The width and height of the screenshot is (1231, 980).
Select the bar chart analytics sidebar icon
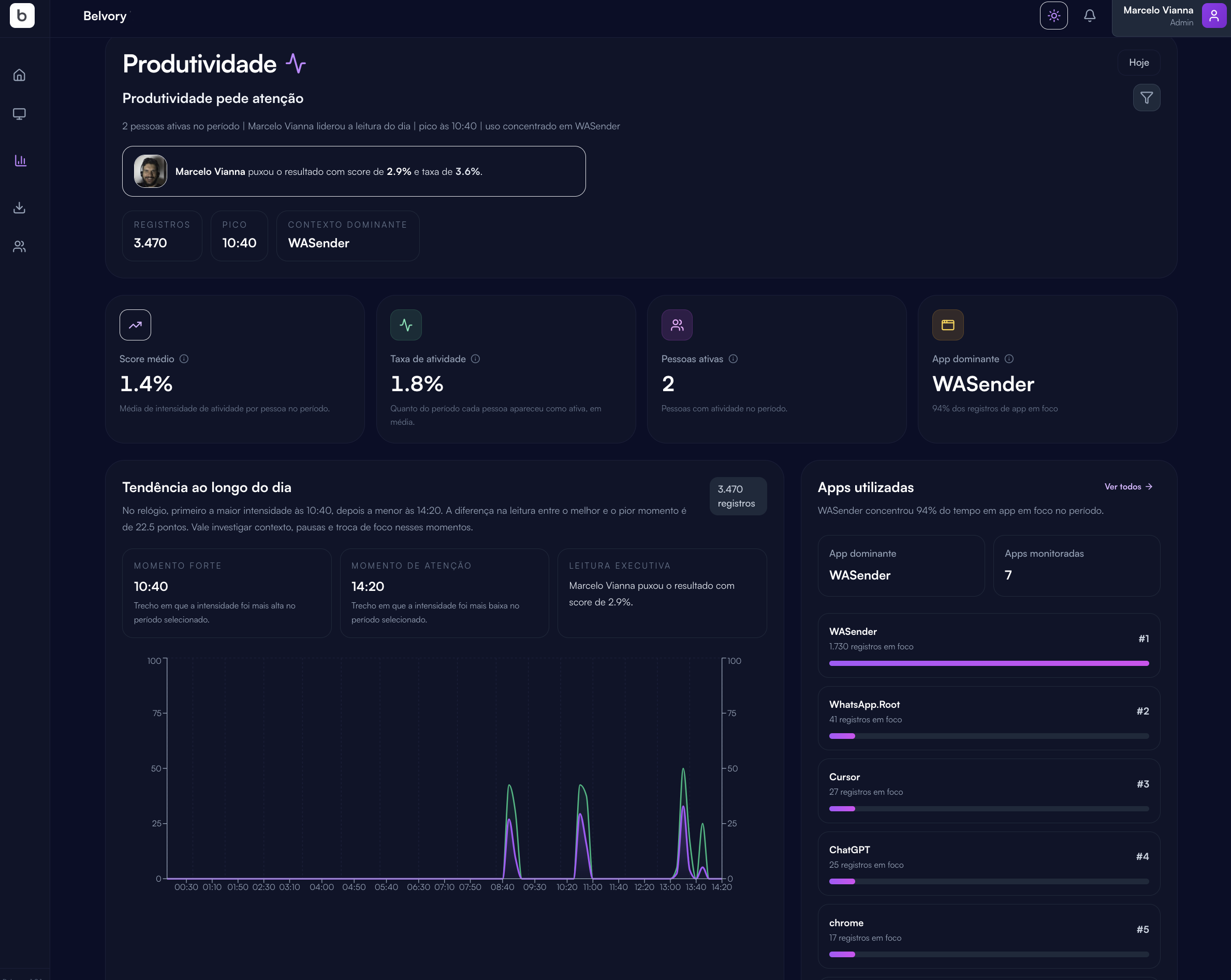pyautogui.click(x=21, y=160)
